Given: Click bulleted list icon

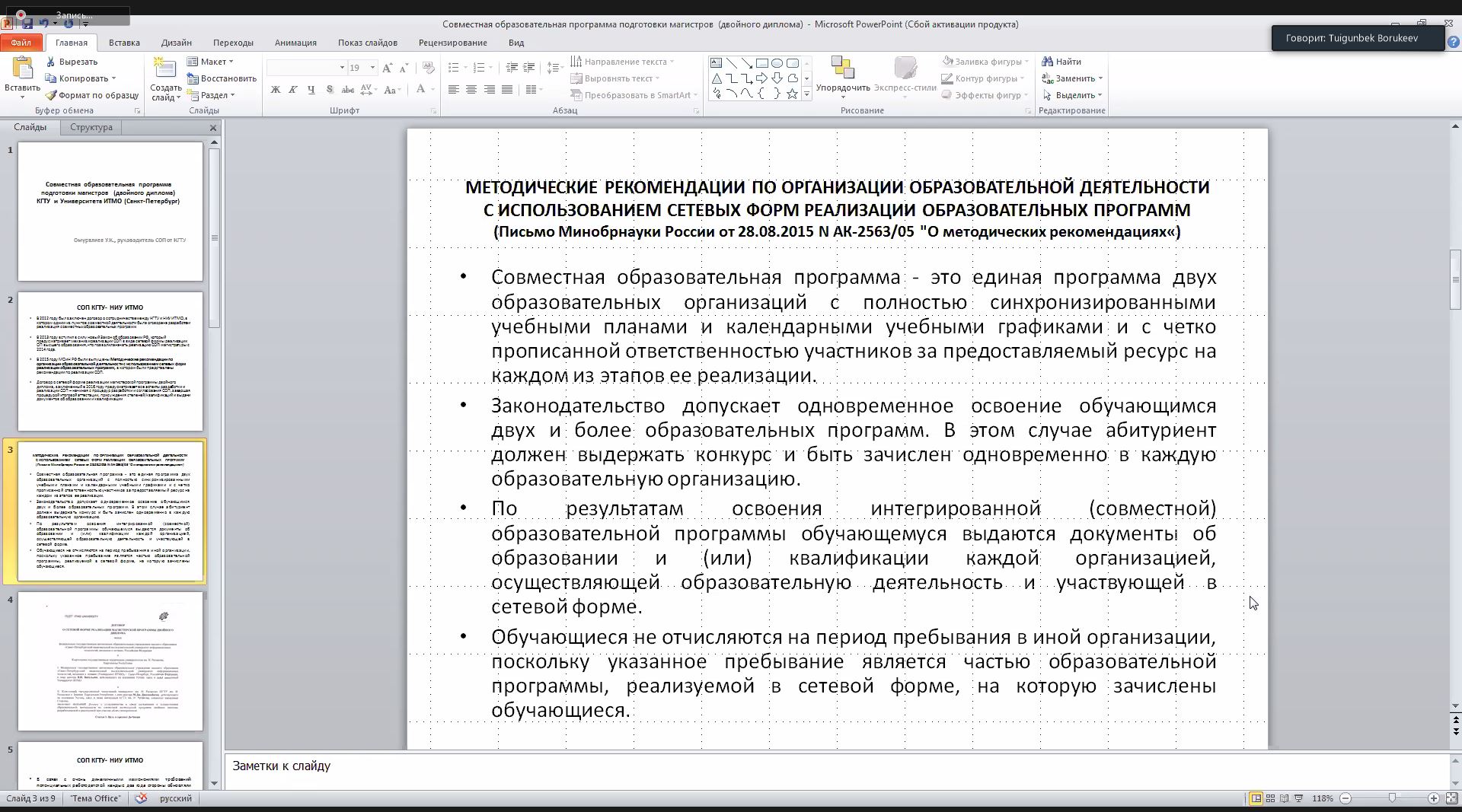Looking at the screenshot, I should click(454, 68).
